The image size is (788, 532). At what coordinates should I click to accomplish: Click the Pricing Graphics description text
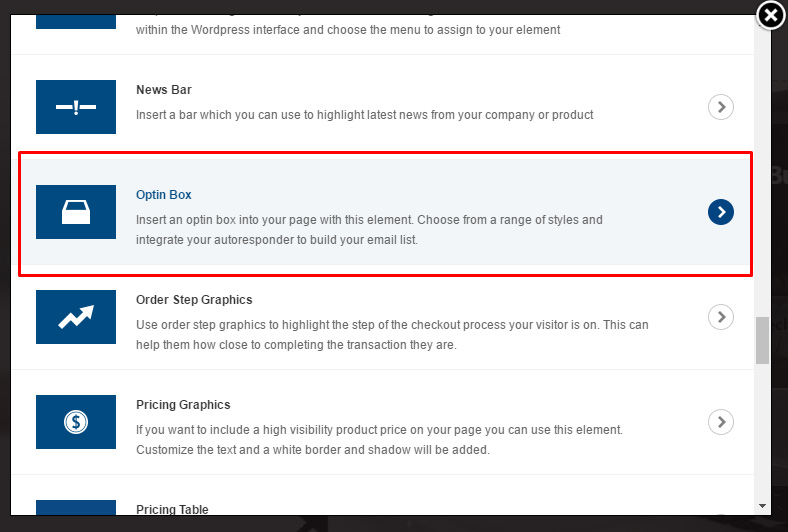click(379, 440)
